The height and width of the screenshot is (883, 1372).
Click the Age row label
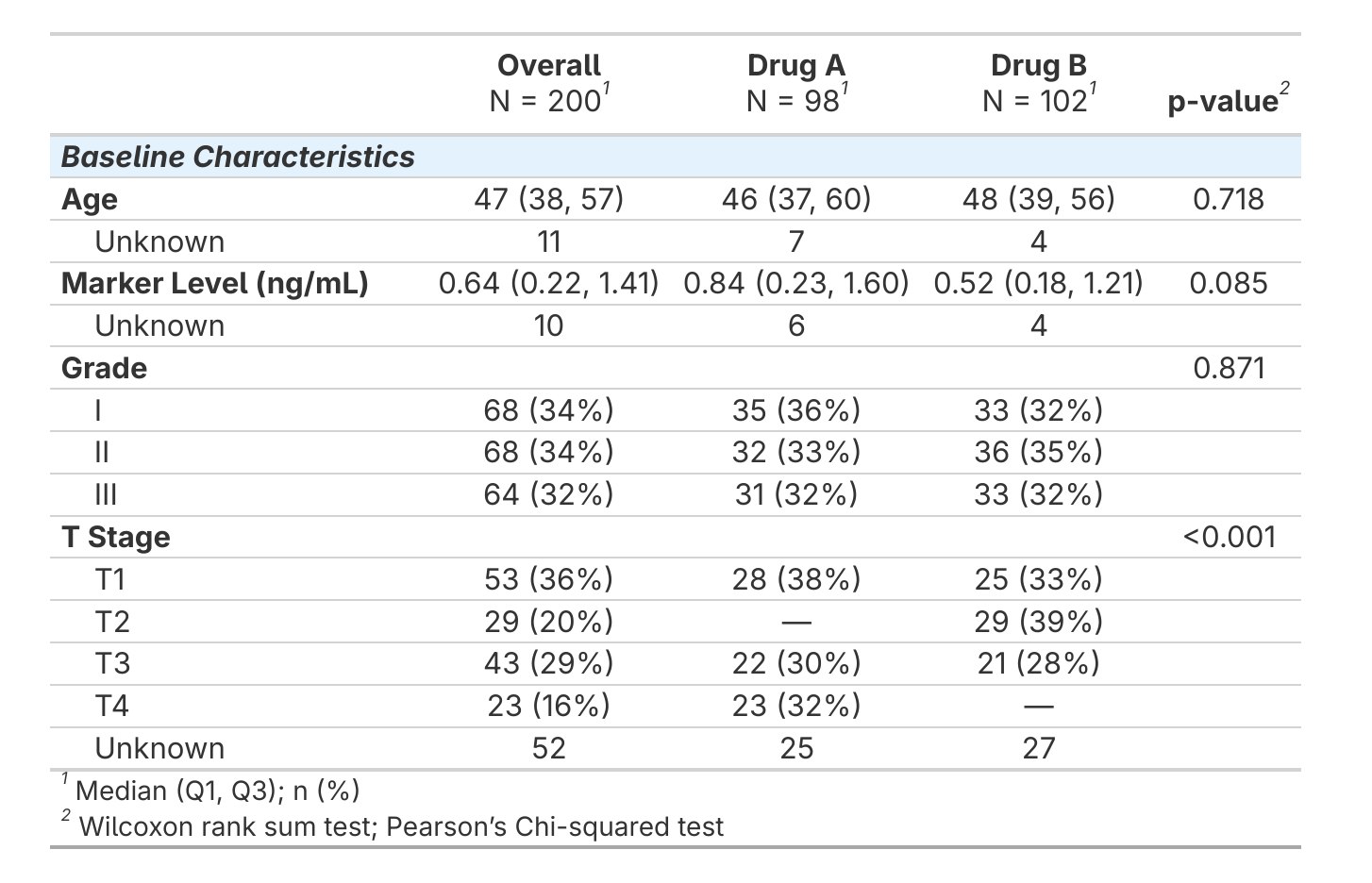click(90, 199)
